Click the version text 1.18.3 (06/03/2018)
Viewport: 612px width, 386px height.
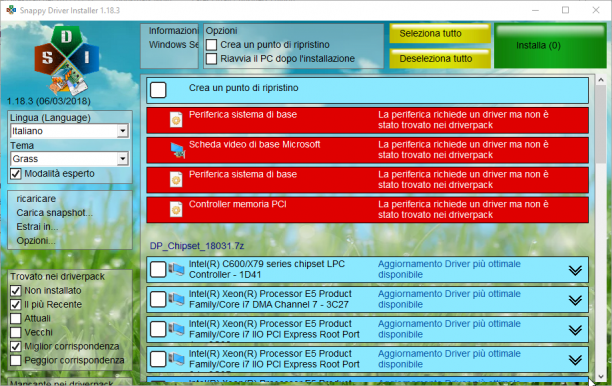pos(49,101)
